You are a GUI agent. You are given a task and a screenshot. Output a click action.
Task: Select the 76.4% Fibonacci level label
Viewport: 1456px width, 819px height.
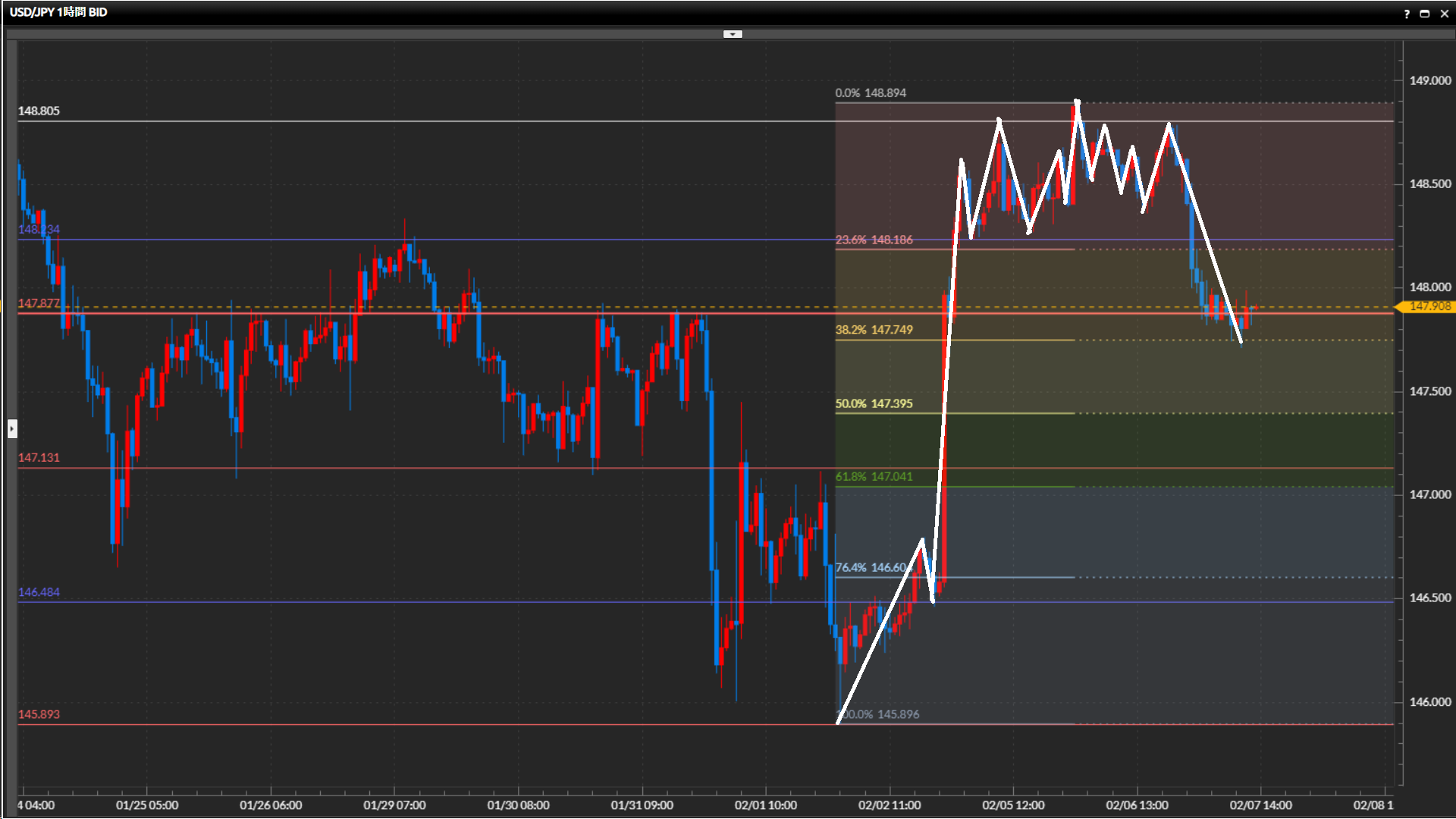point(871,567)
